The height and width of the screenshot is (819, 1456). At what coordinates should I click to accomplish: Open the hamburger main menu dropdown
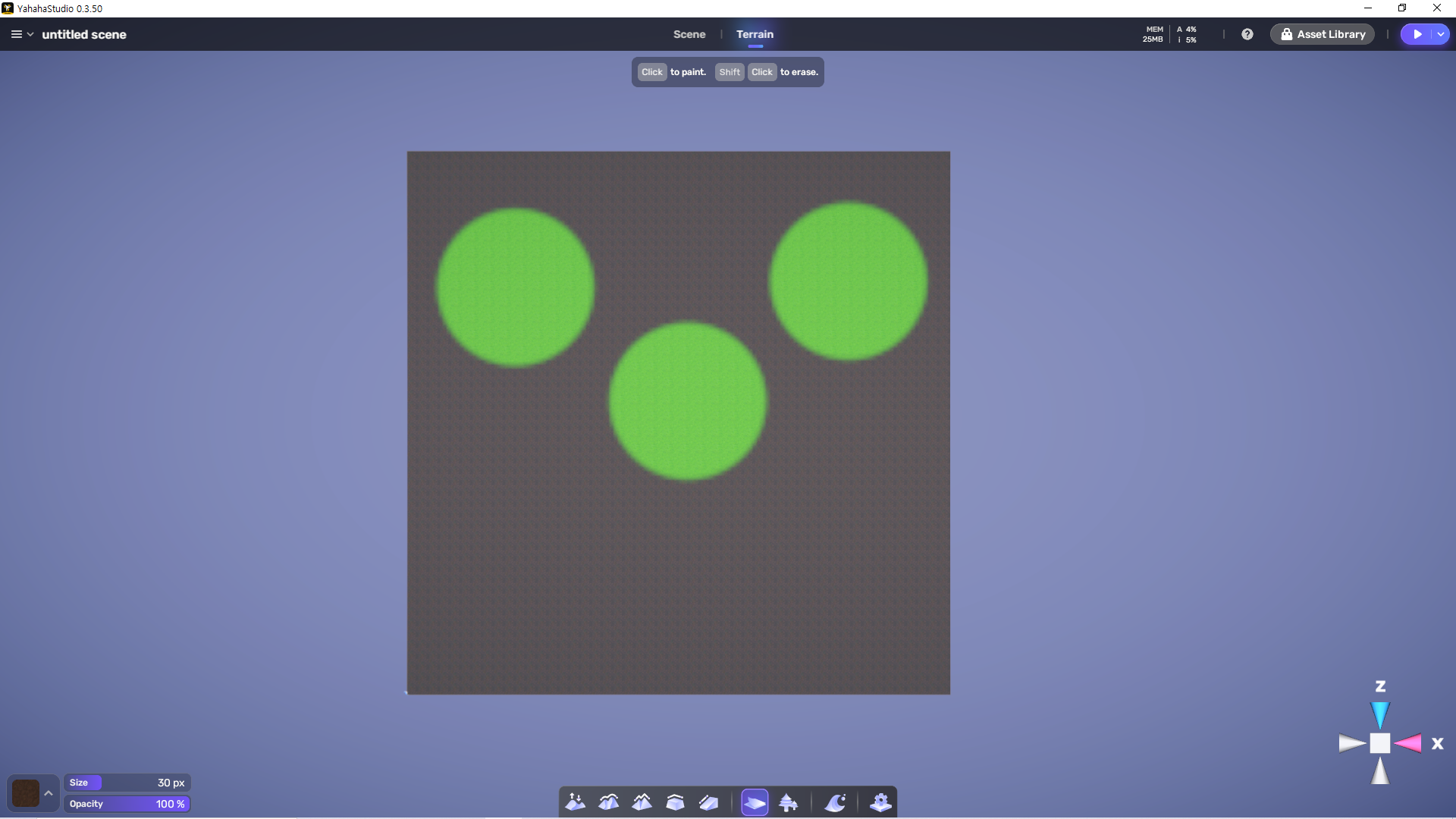pyautogui.click(x=21, y=34)
